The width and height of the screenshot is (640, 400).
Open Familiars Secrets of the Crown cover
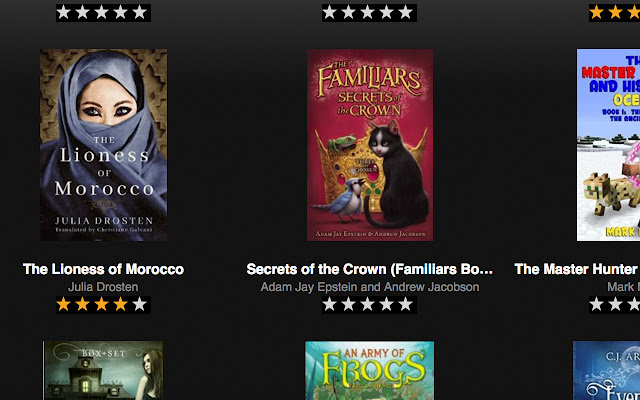370,145
